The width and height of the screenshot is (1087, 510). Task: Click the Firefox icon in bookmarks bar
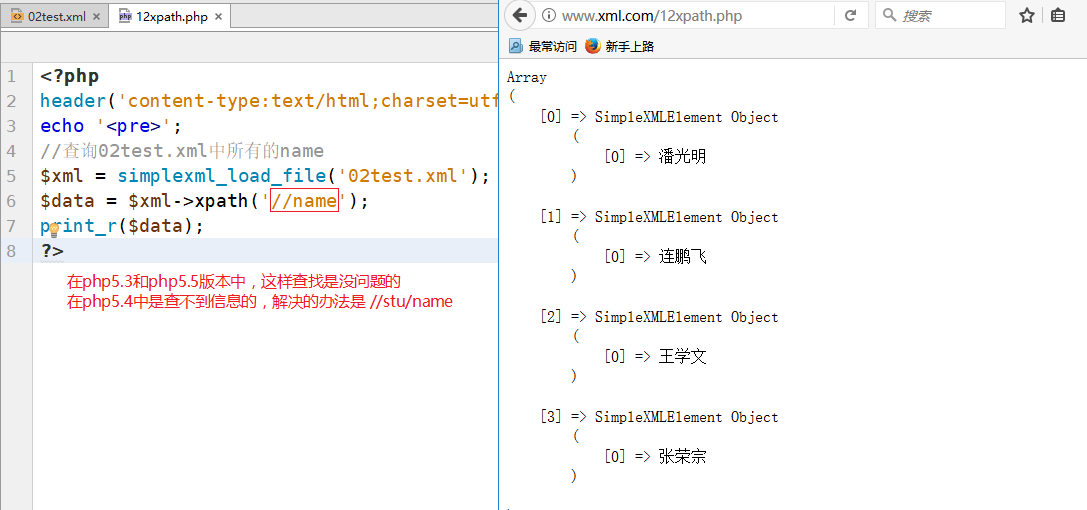click(x=593, y=46)
